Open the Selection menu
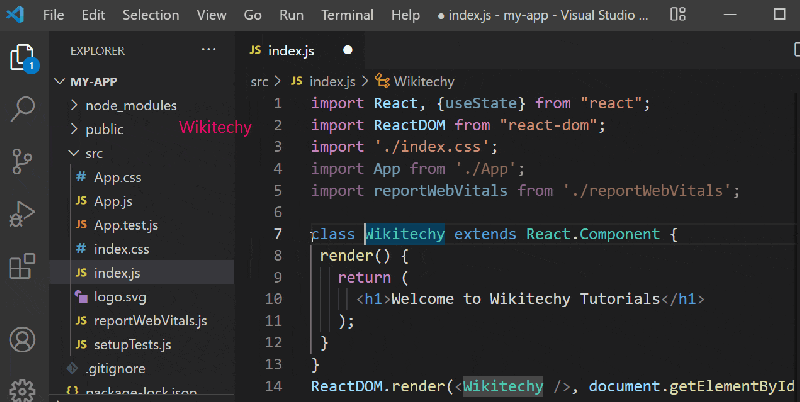This screenshot has width=800, height=402. click(151, 15)
